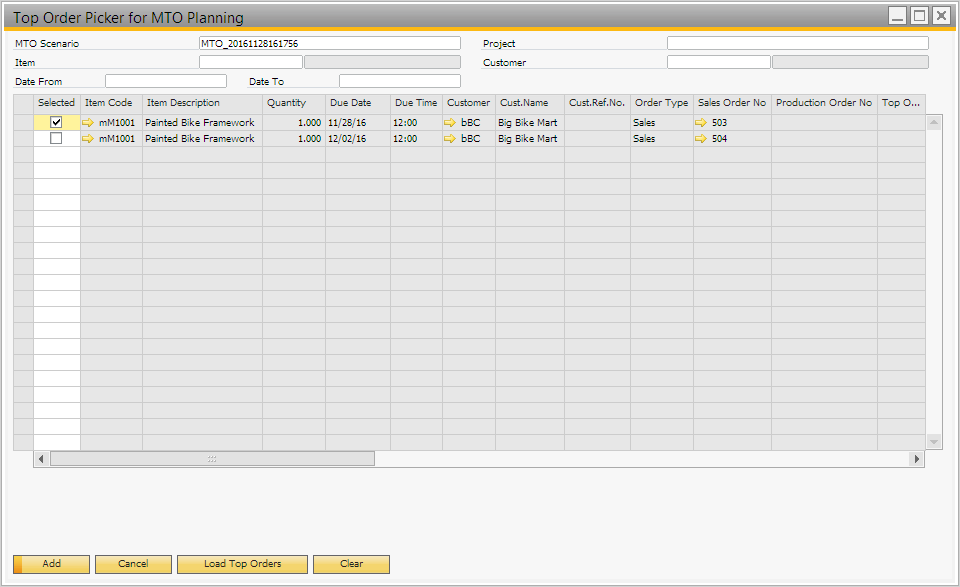Uncheck the Selected box for order 503
Viewport: 960px width, 587px height.
coord(56,122)
